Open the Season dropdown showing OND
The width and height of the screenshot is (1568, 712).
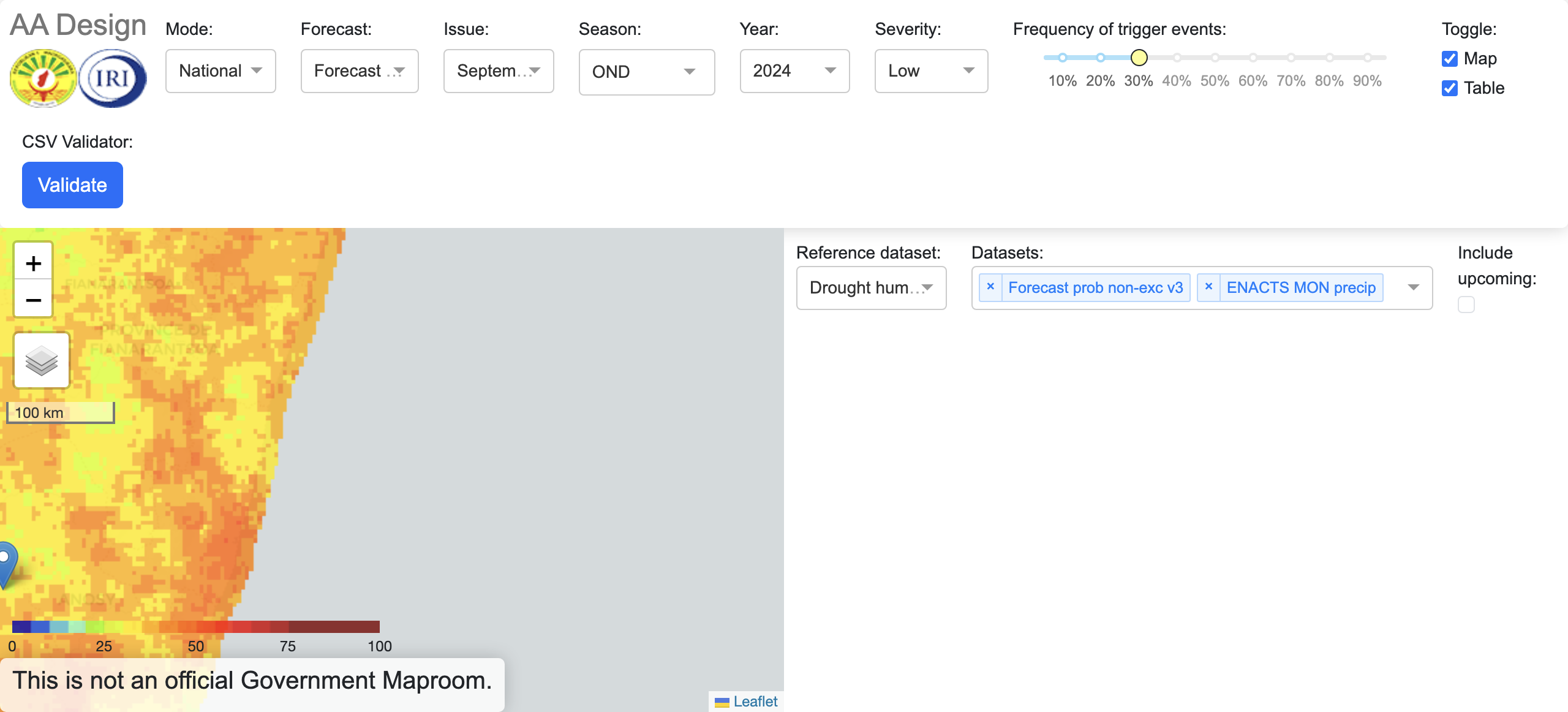pos(646,72)
